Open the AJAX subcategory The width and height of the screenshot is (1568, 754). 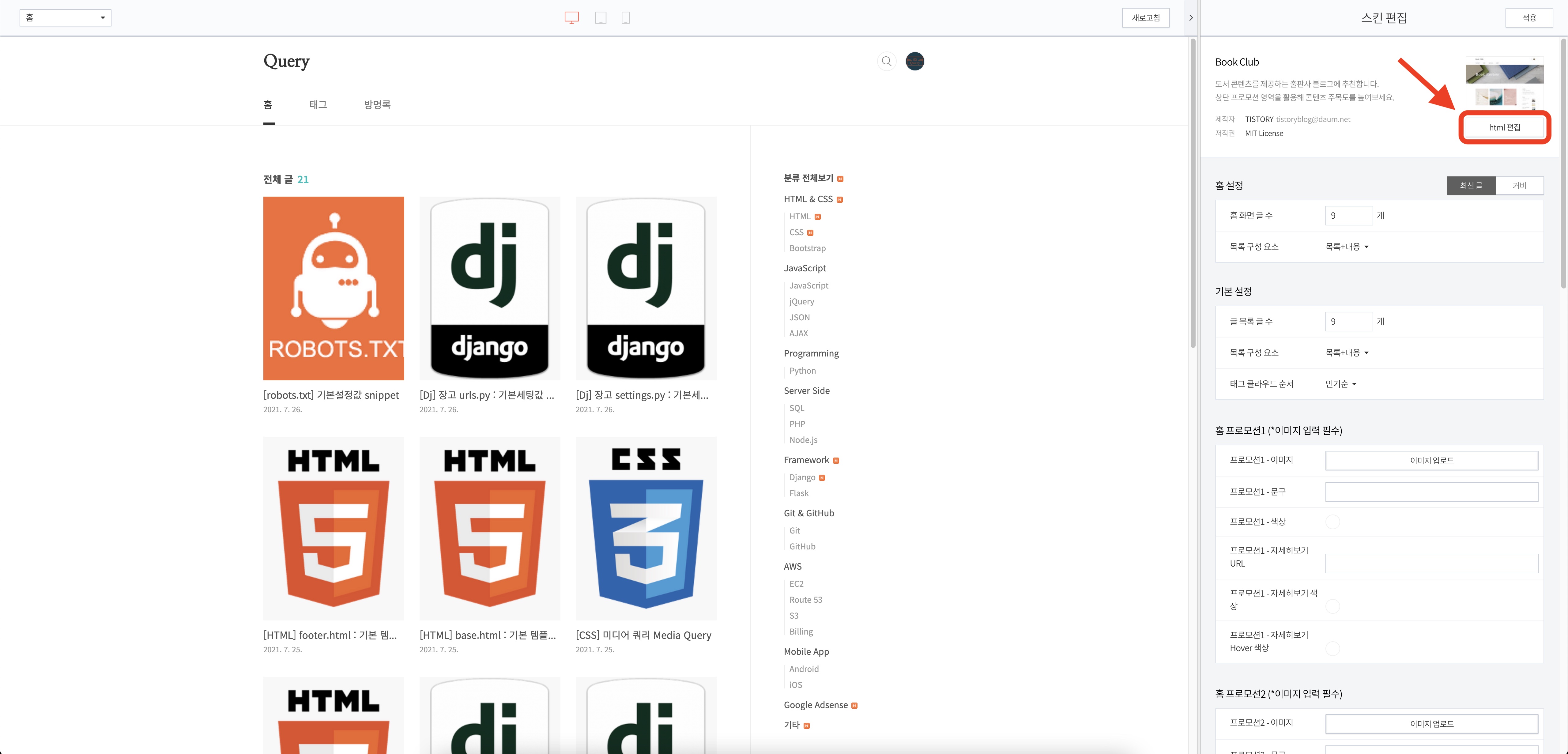tap(798, 333)
